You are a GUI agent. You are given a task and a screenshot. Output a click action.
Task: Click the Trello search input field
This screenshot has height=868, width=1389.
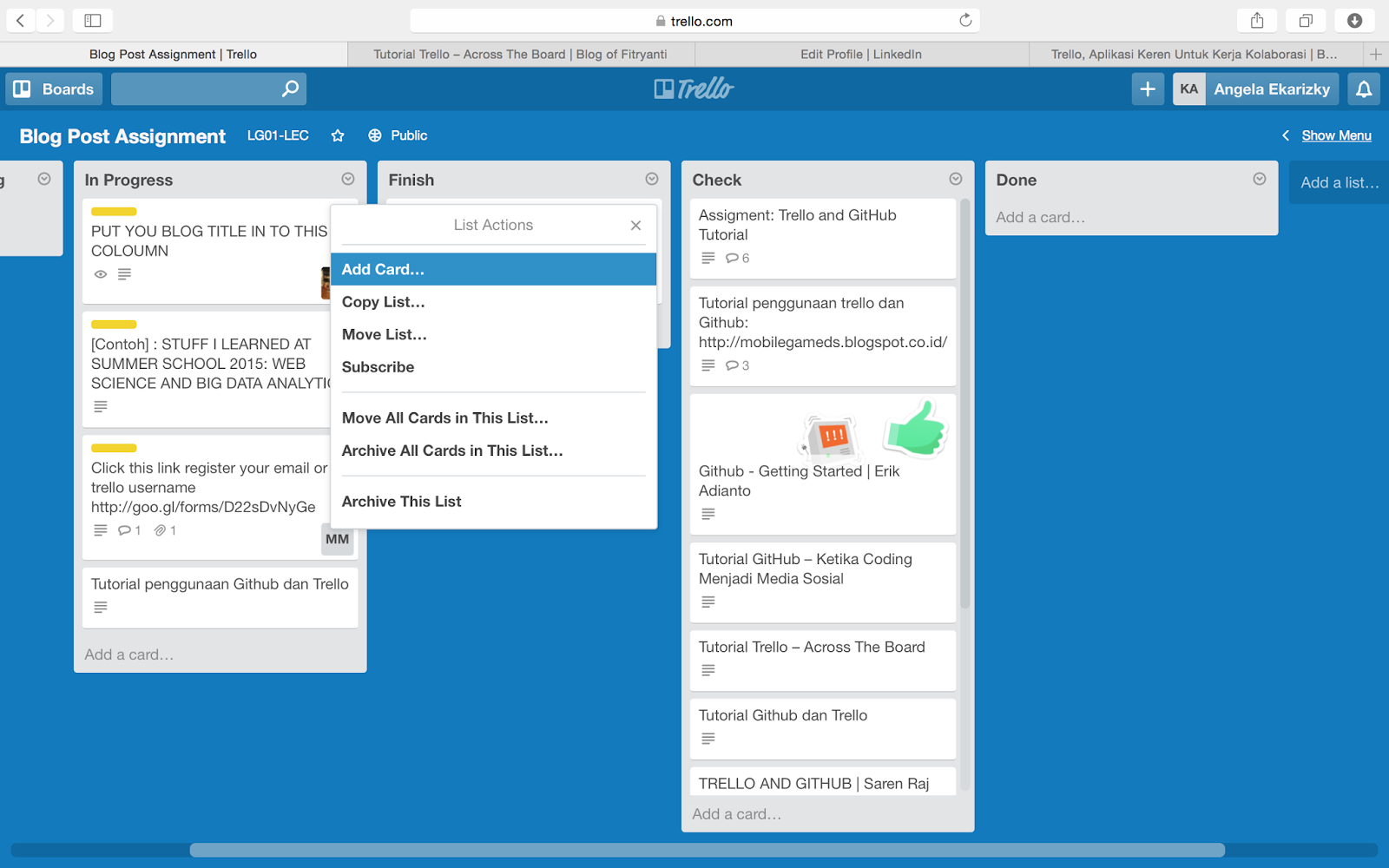pyautogui.click(x=209, y=89)
